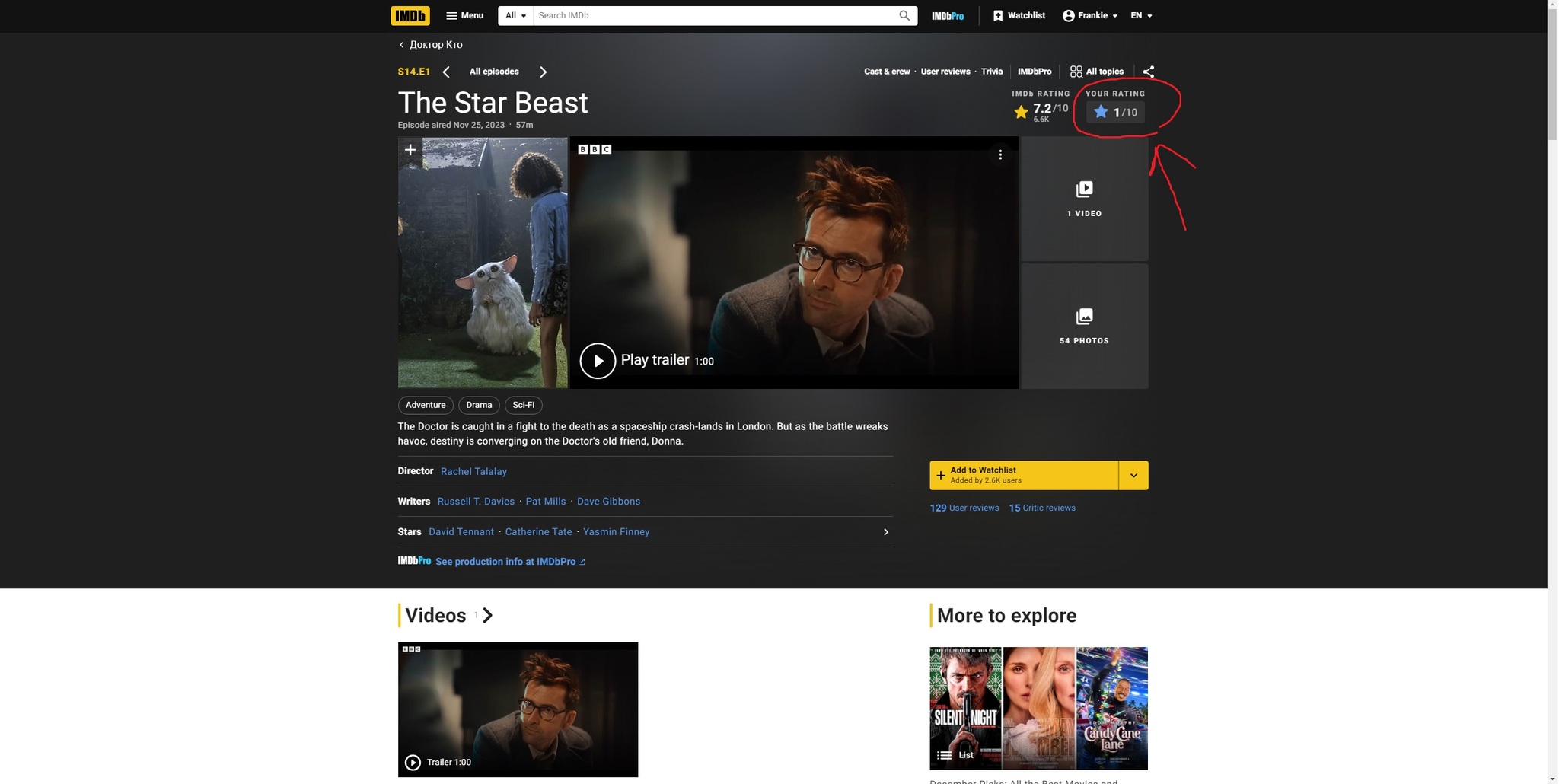Open the IMDbPro link beside Trivia
The width and height of the screenshot is (1559, 784).
tap(1035, 72)
